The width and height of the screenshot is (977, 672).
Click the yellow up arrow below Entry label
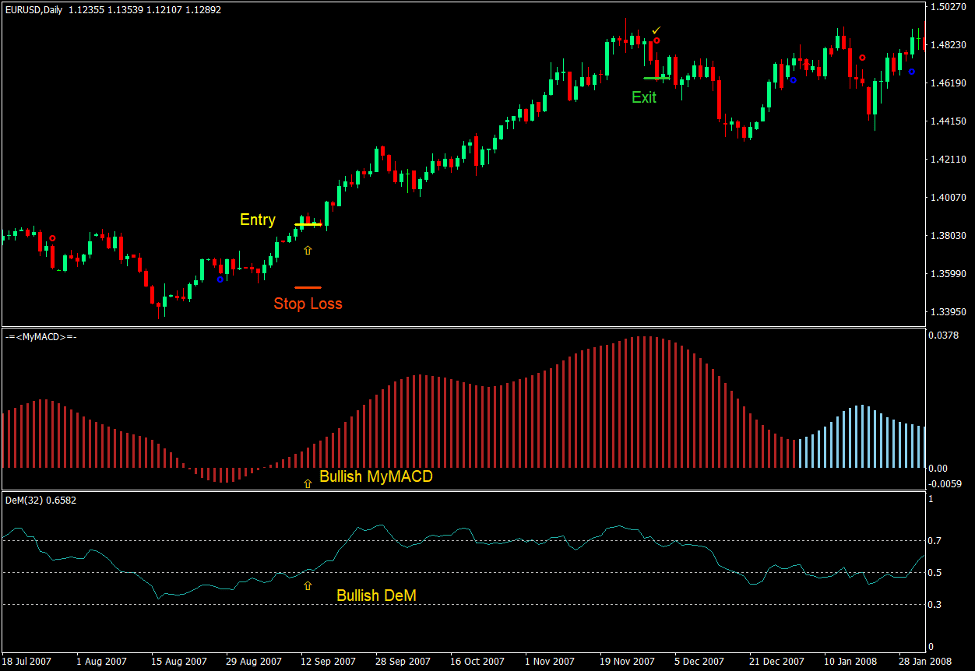pyautogui.click(x=307, y=250)
